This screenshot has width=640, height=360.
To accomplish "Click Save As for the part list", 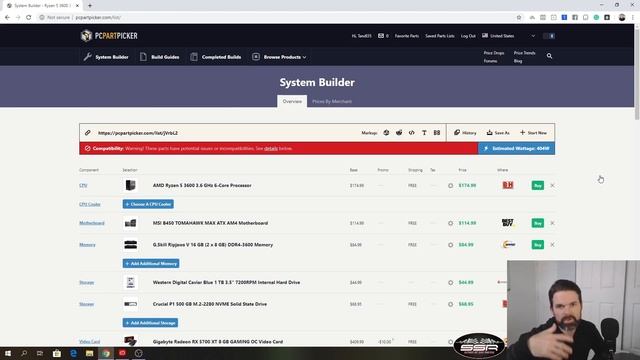I will pyautogui.click(x=498, y=133).
